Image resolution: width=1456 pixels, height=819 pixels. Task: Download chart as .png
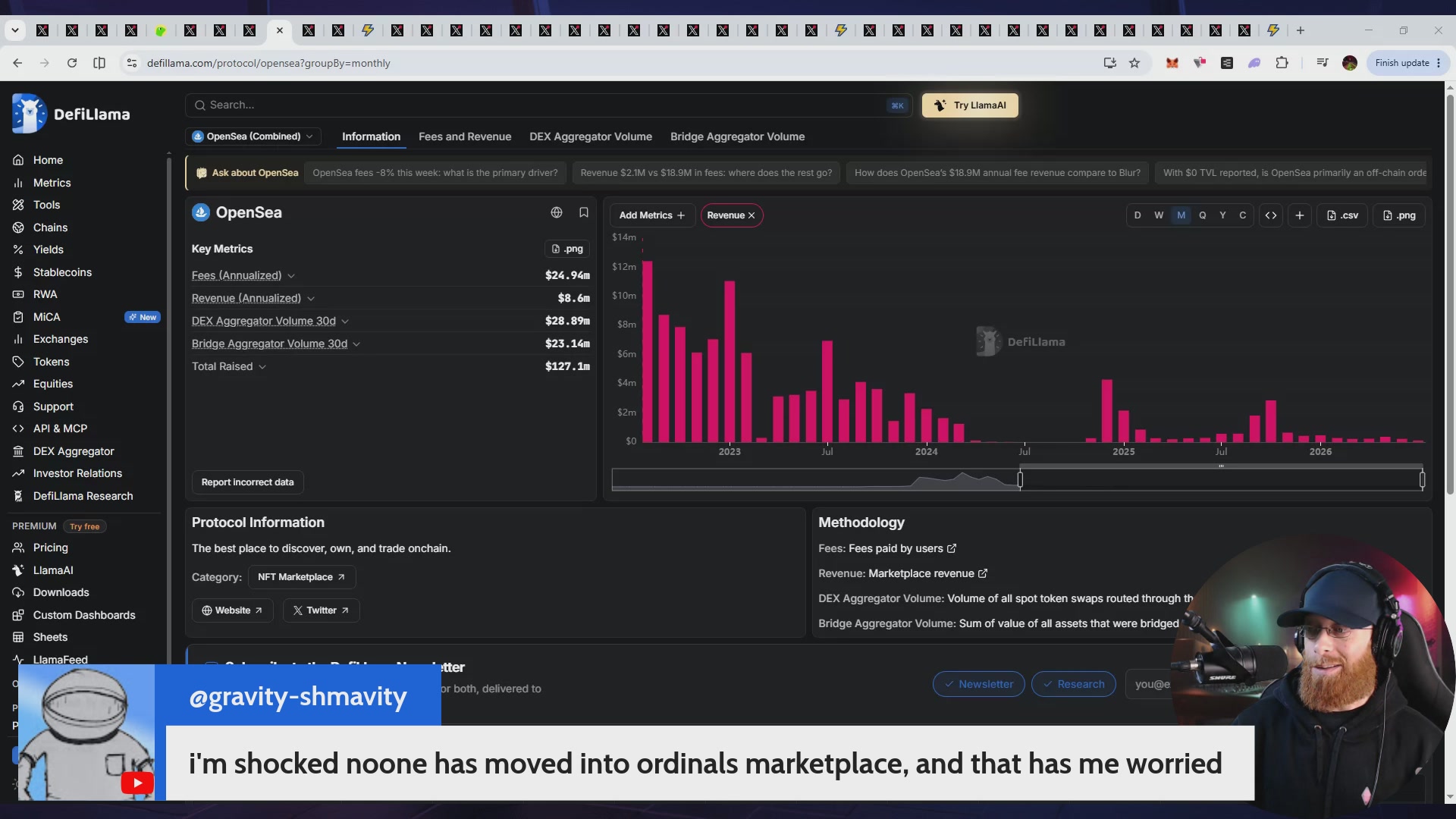click(1399, 215)
